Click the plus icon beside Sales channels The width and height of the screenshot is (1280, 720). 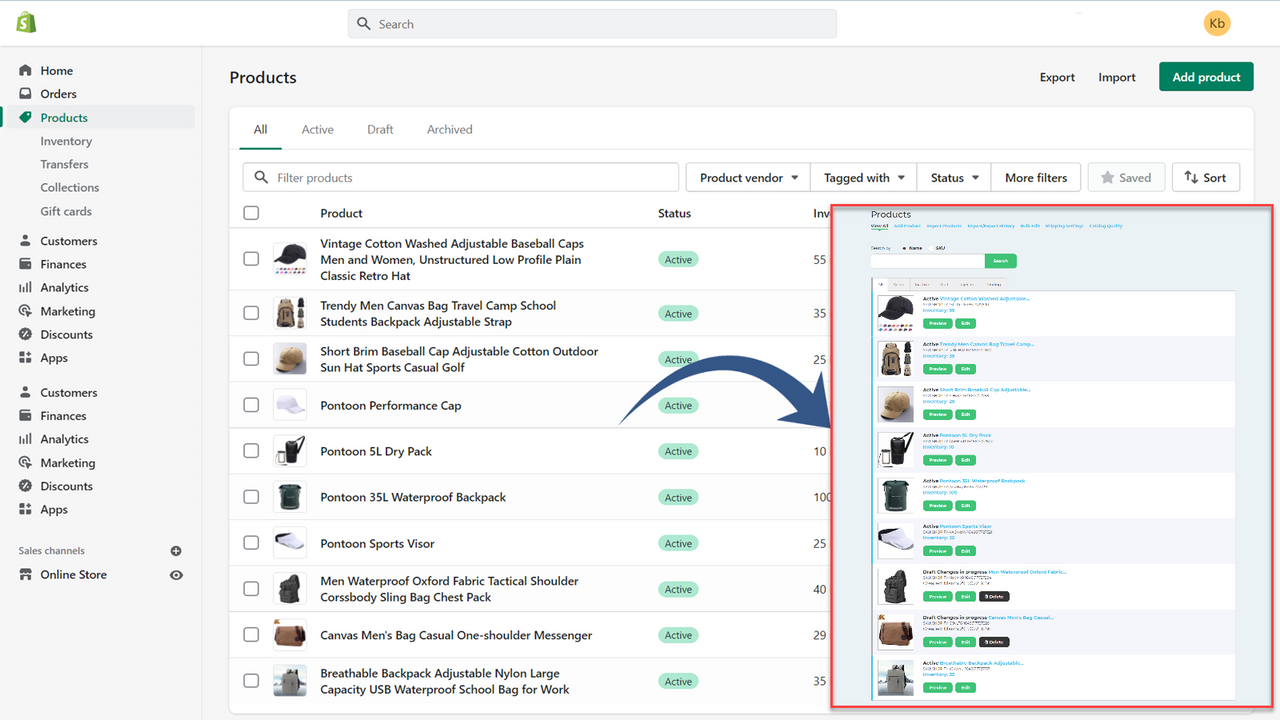(x=176, y=551)
